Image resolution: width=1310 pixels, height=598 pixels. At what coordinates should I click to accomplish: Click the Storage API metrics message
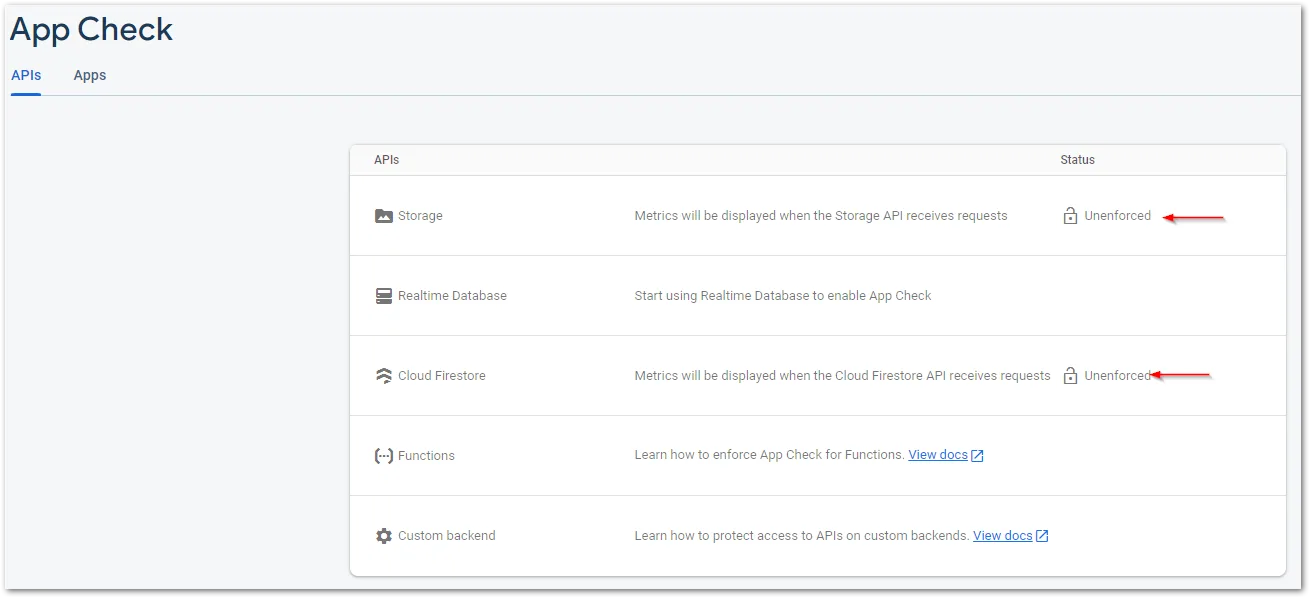[x=821, y=215]
